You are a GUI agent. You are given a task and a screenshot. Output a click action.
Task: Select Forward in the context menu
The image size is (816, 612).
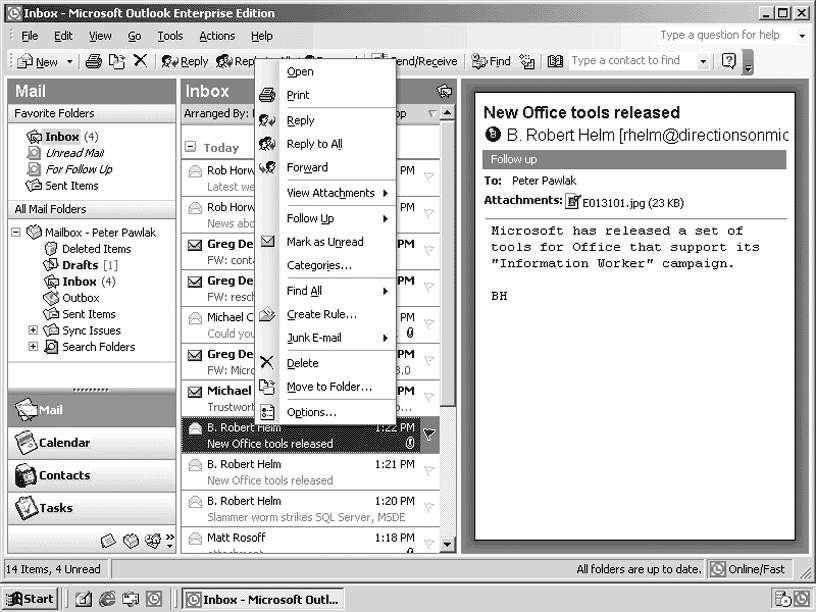pos(325,168)
